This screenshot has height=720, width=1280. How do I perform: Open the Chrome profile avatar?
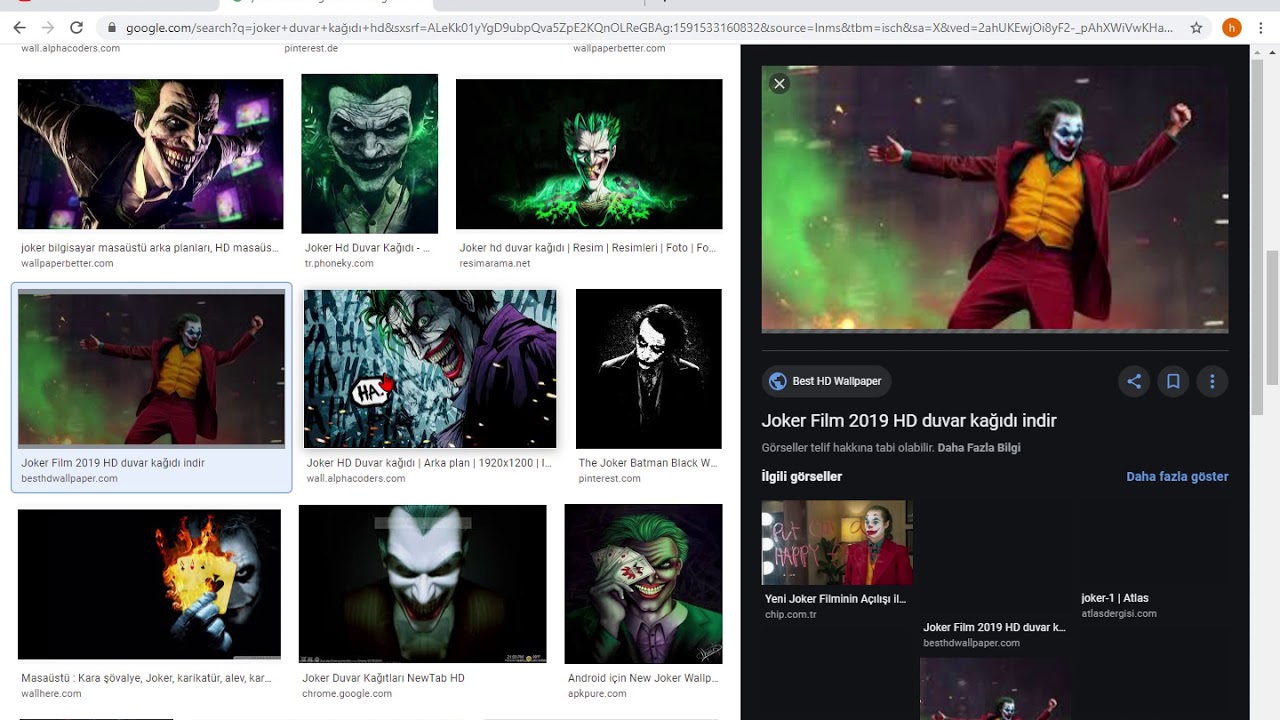click(1232, 28)
